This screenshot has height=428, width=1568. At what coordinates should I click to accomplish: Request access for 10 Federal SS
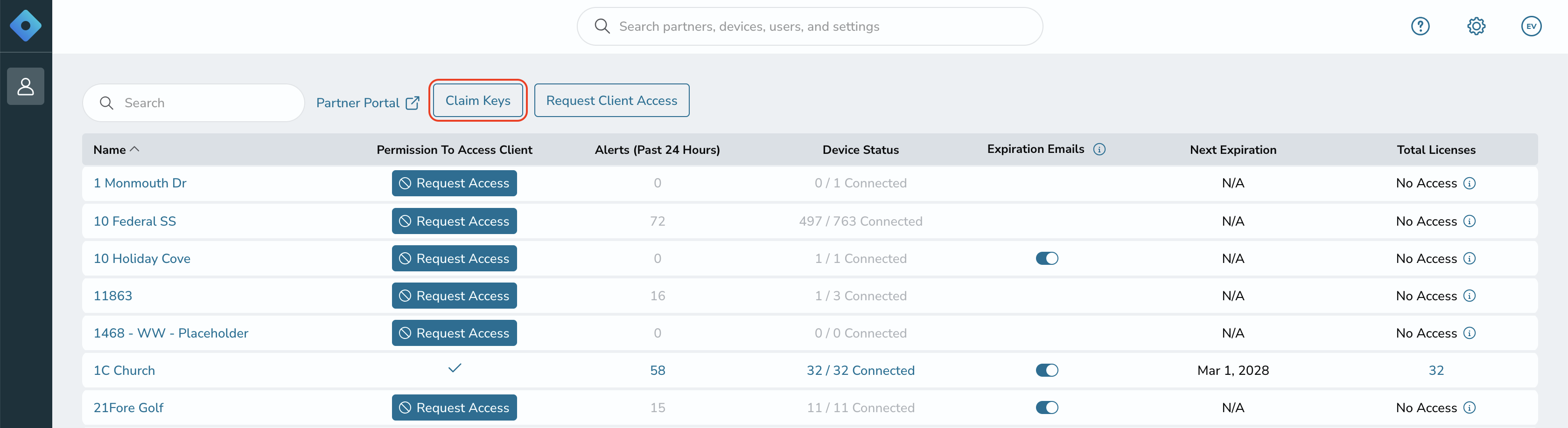point(454,221)
